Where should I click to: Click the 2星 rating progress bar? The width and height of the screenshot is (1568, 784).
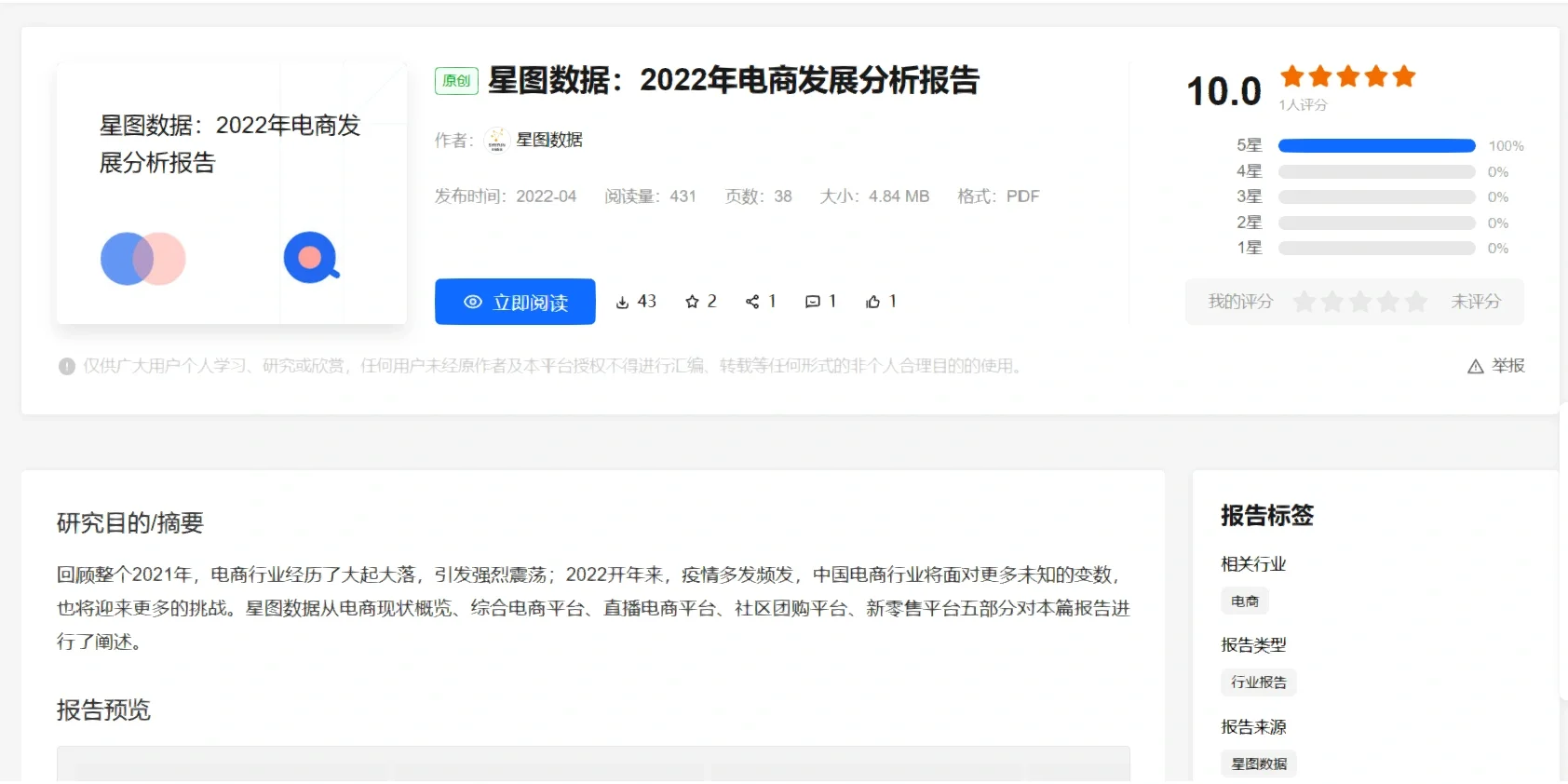click(x=1377, y=223)
